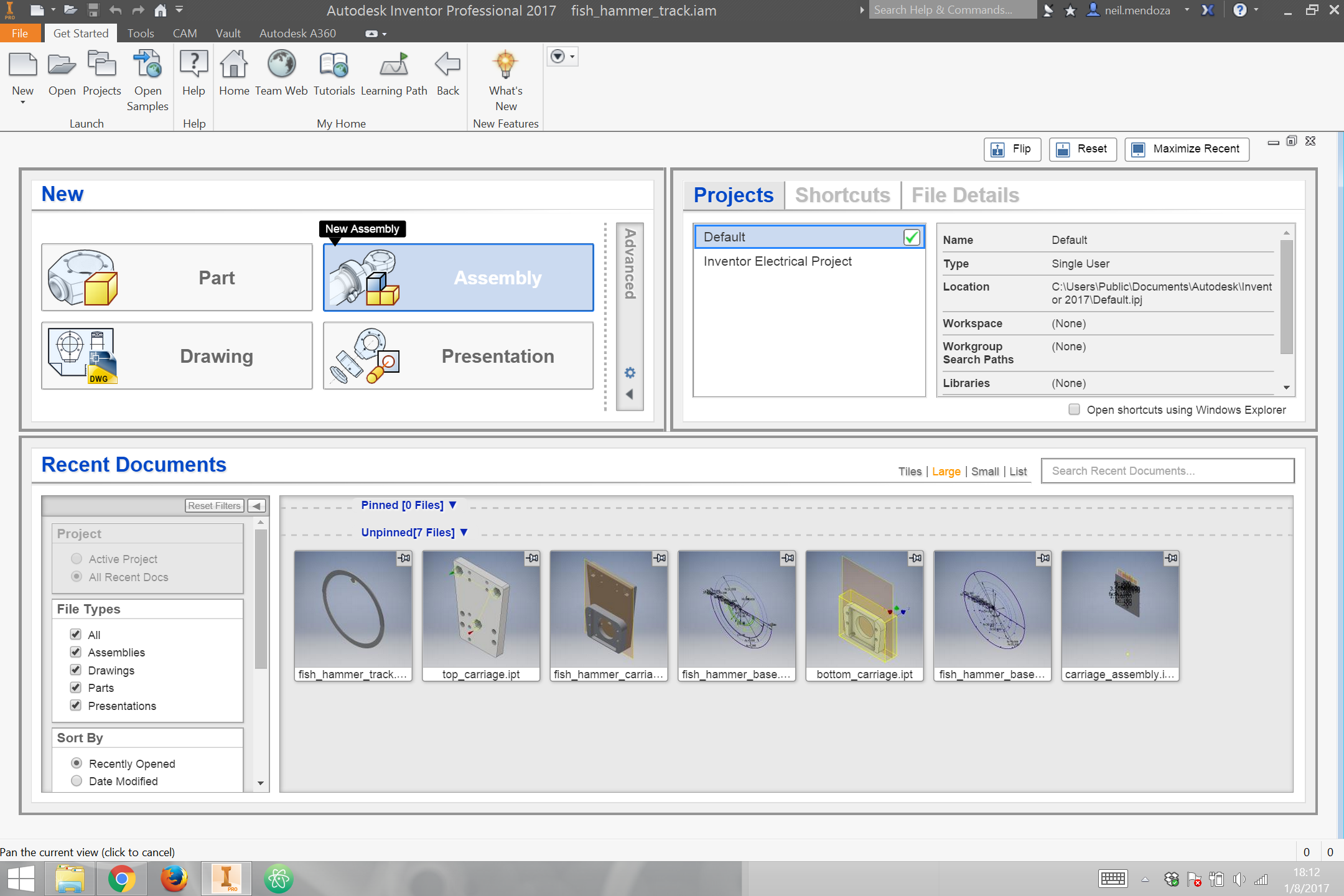Collapse the Advanced side panel arrow
The image size is (1344, 896).
(630, 394)
